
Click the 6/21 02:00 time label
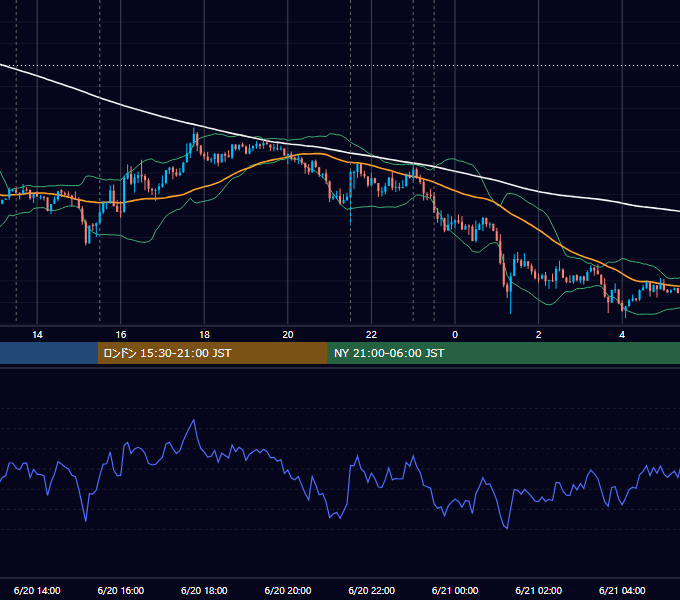(x=539, y=590)
